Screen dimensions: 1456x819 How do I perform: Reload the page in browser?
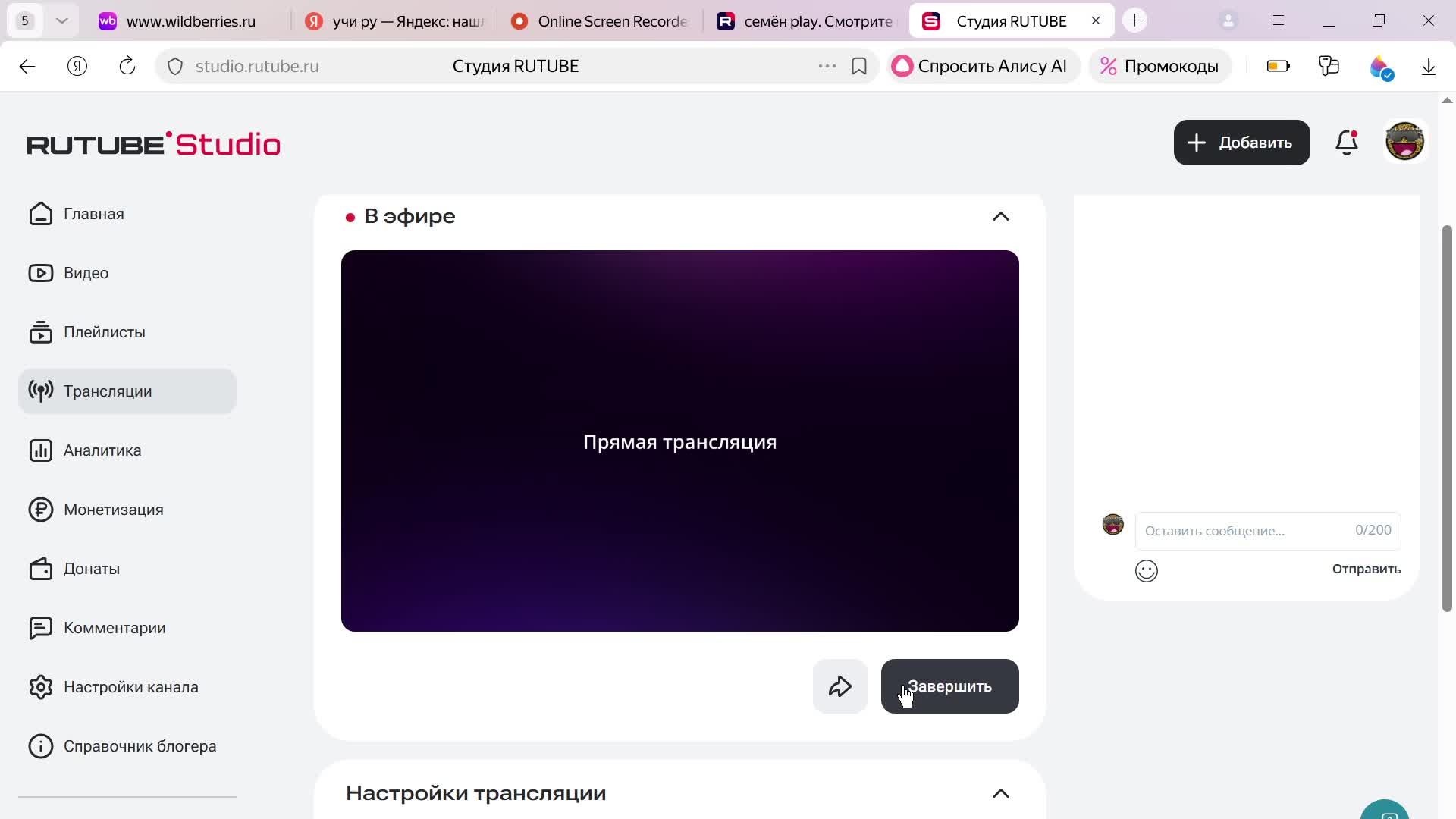coord(127,67)
